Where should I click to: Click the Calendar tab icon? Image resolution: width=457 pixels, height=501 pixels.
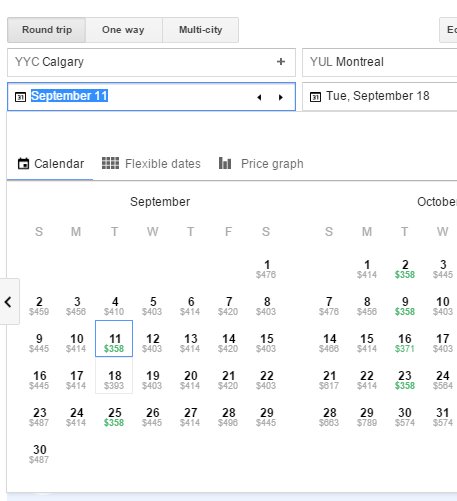click(x=23, y=164)
